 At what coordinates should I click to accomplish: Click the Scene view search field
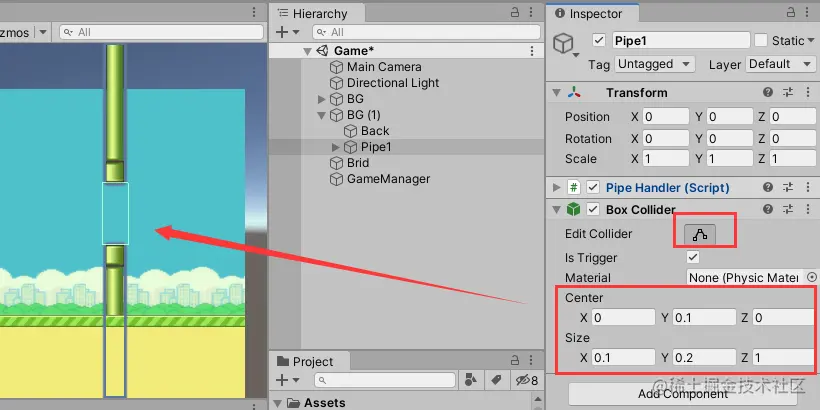point(162,32)
